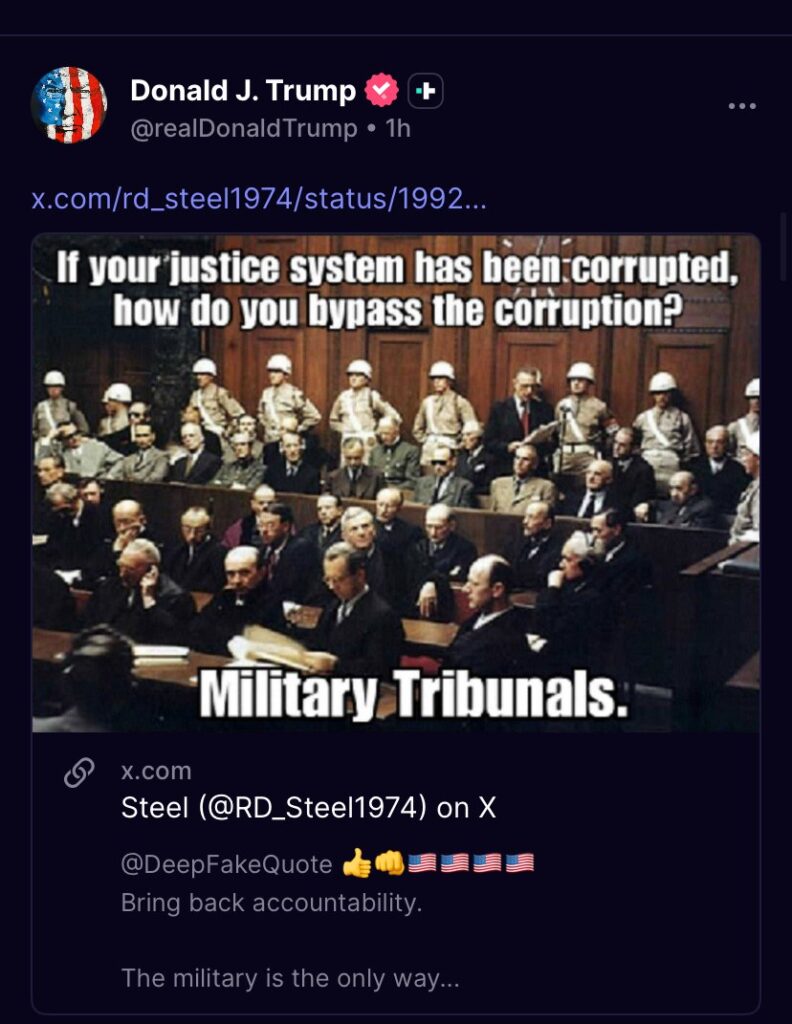
Task: Open the Donald J. Trump display name
Action: tap(243, 90)
